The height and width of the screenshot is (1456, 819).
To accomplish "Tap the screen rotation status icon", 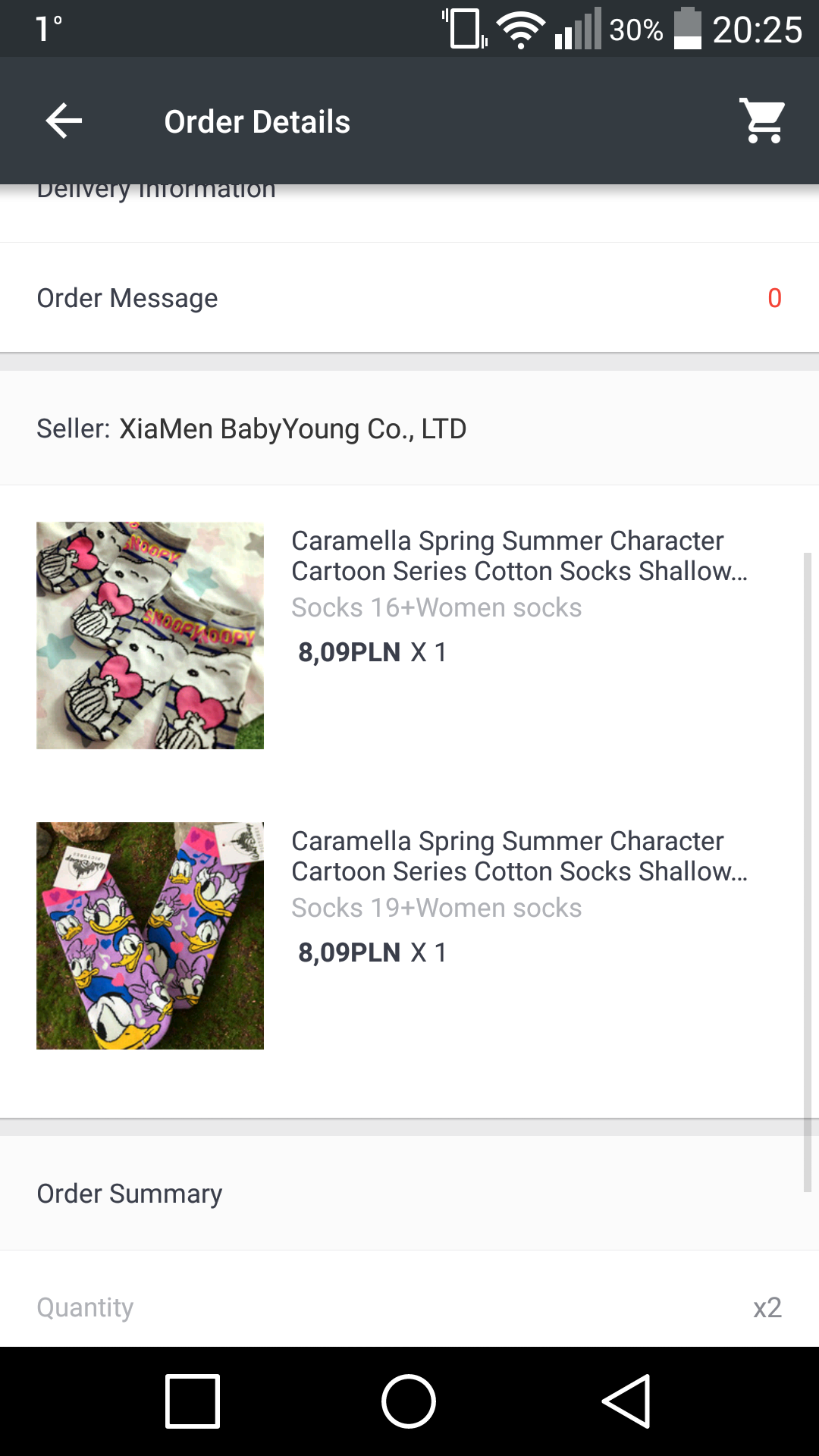I will pyautogui.click(x=464, y=29).
